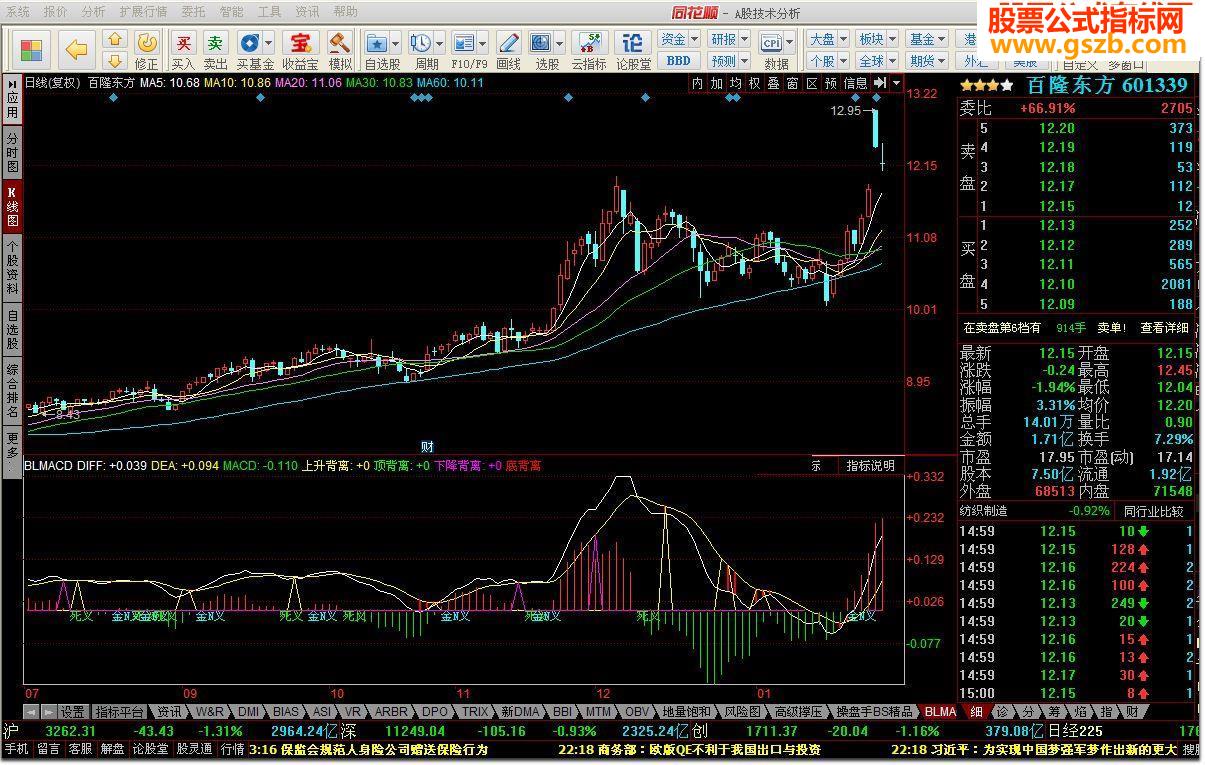Open the 扩展行情 menu

[143, 12]
